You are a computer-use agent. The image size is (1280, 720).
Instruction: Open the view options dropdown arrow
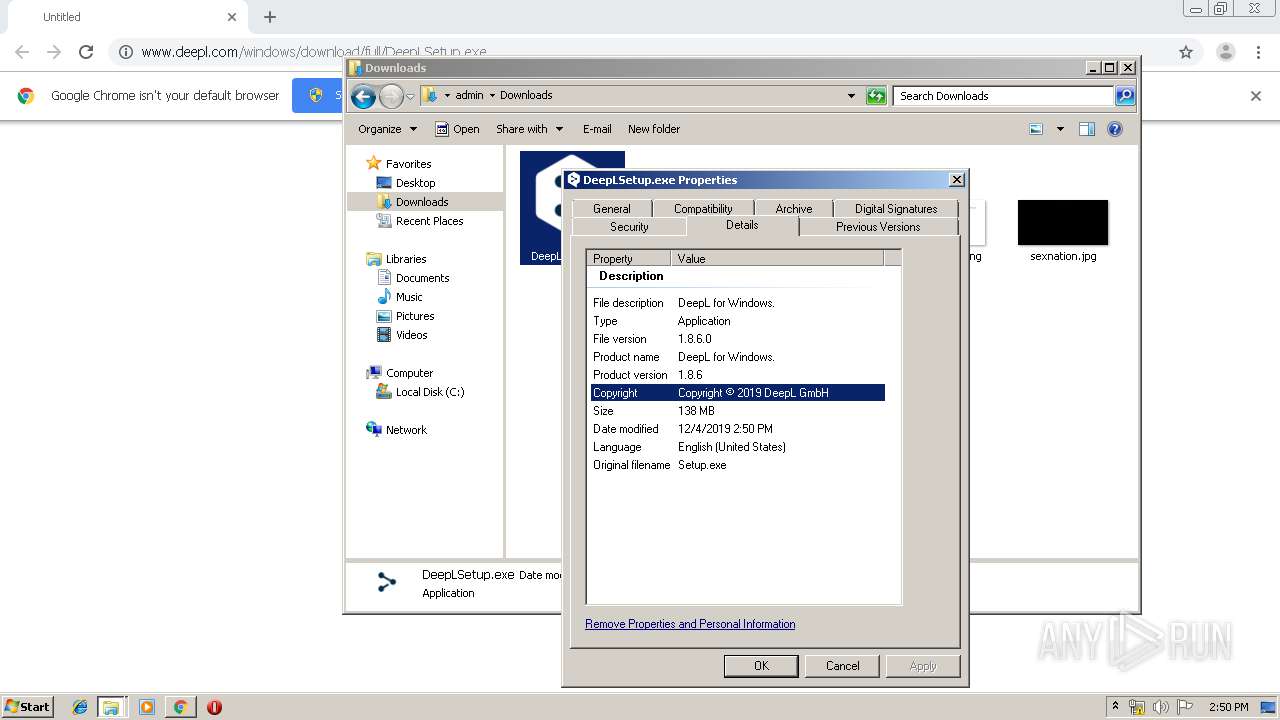(1060, 129)
